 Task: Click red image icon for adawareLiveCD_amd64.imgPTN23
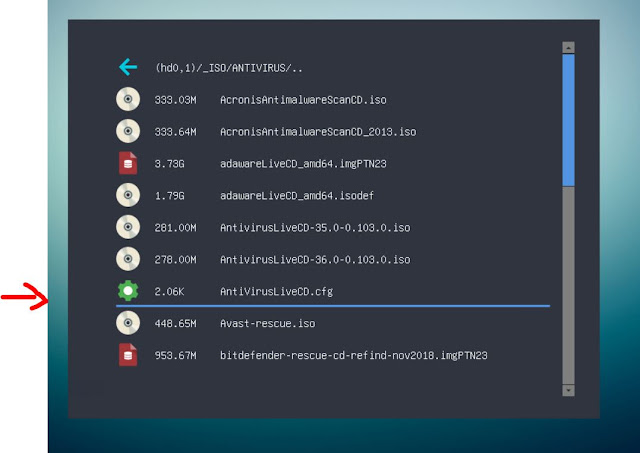pyautogui.click(x=128, y=163)
